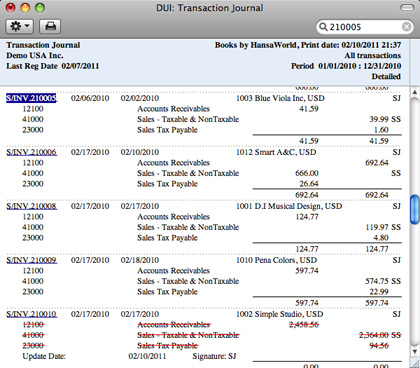Select customer text 1012 Smart A&C, USD
Viewport: 420px width, 368px height.
point(276,152)
